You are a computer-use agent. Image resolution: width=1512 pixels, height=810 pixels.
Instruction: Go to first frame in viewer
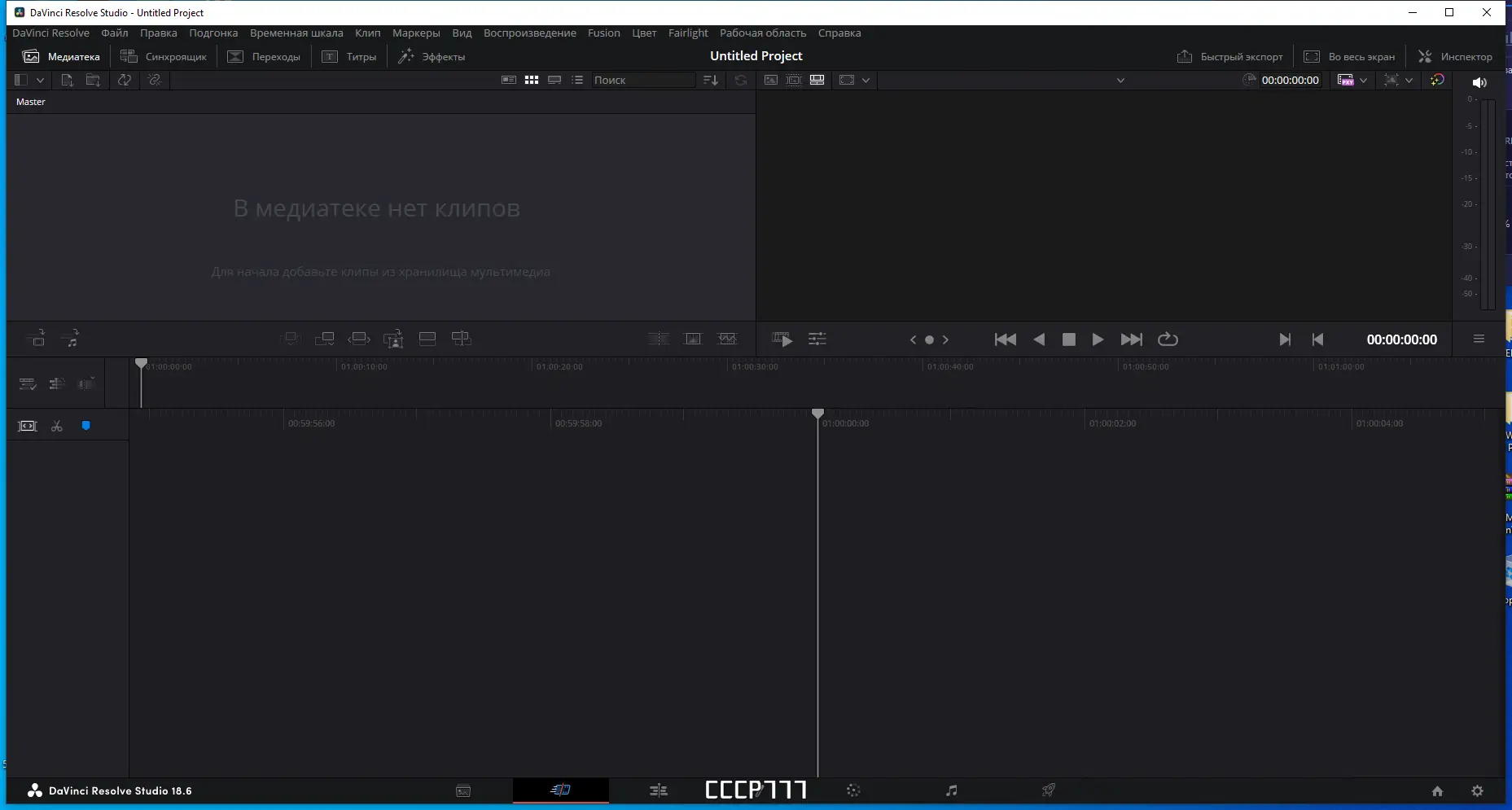point(1006,339)
